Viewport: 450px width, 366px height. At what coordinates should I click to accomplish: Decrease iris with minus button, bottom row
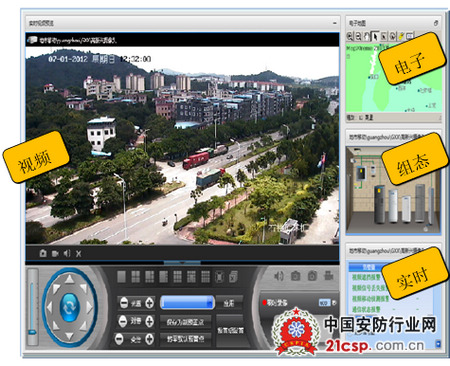(119, 339)
